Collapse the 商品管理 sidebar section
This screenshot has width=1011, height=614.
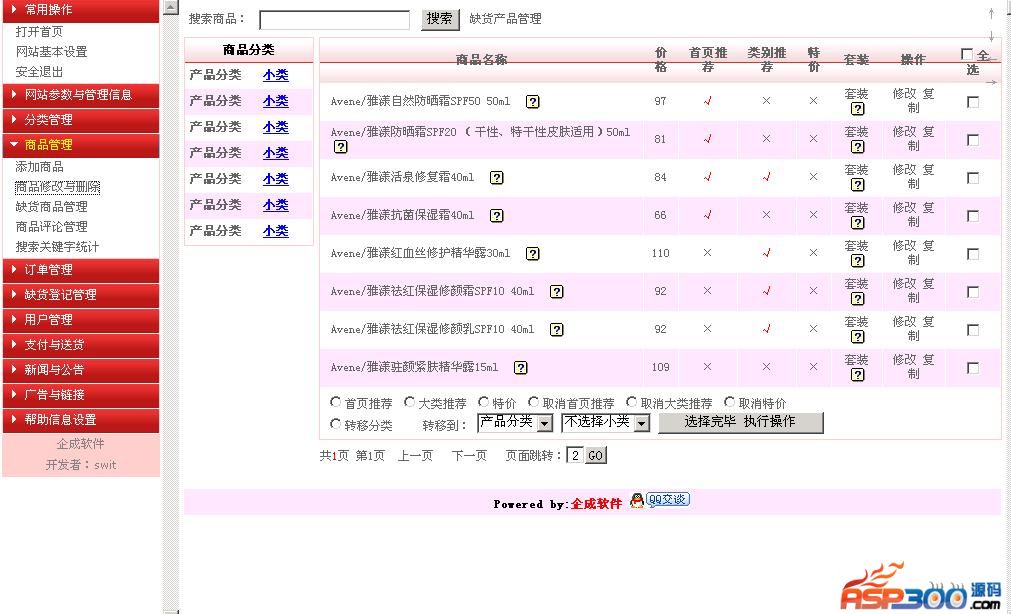point(81,145)
